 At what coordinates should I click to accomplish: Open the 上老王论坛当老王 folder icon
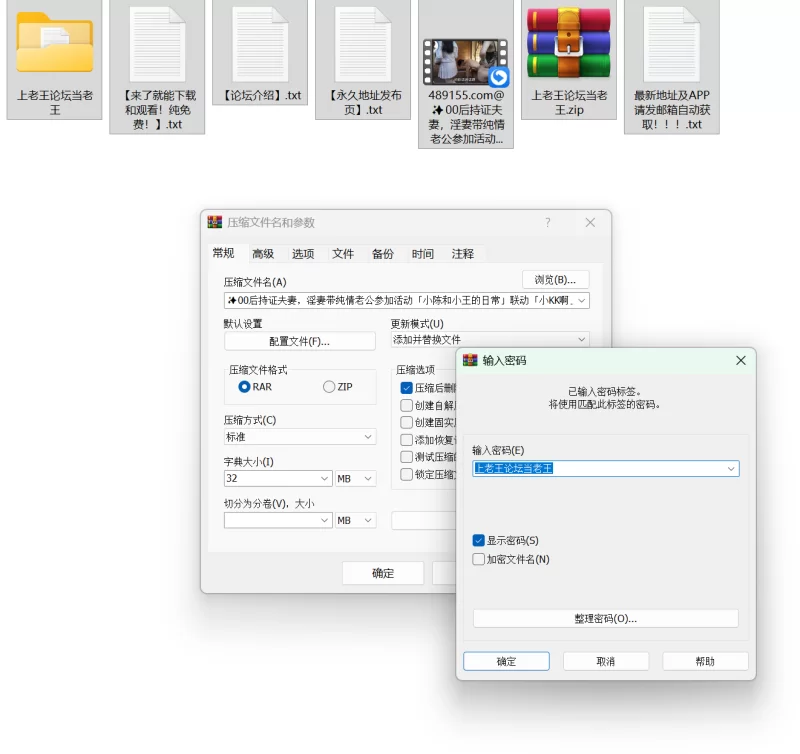pos(55,44)
